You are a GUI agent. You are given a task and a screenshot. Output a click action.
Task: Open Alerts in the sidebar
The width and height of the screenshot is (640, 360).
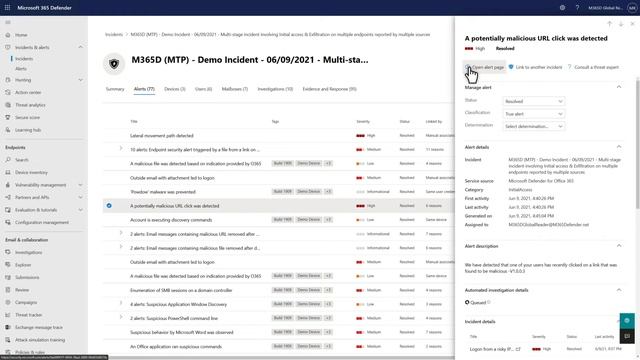(x=21, y=69)
